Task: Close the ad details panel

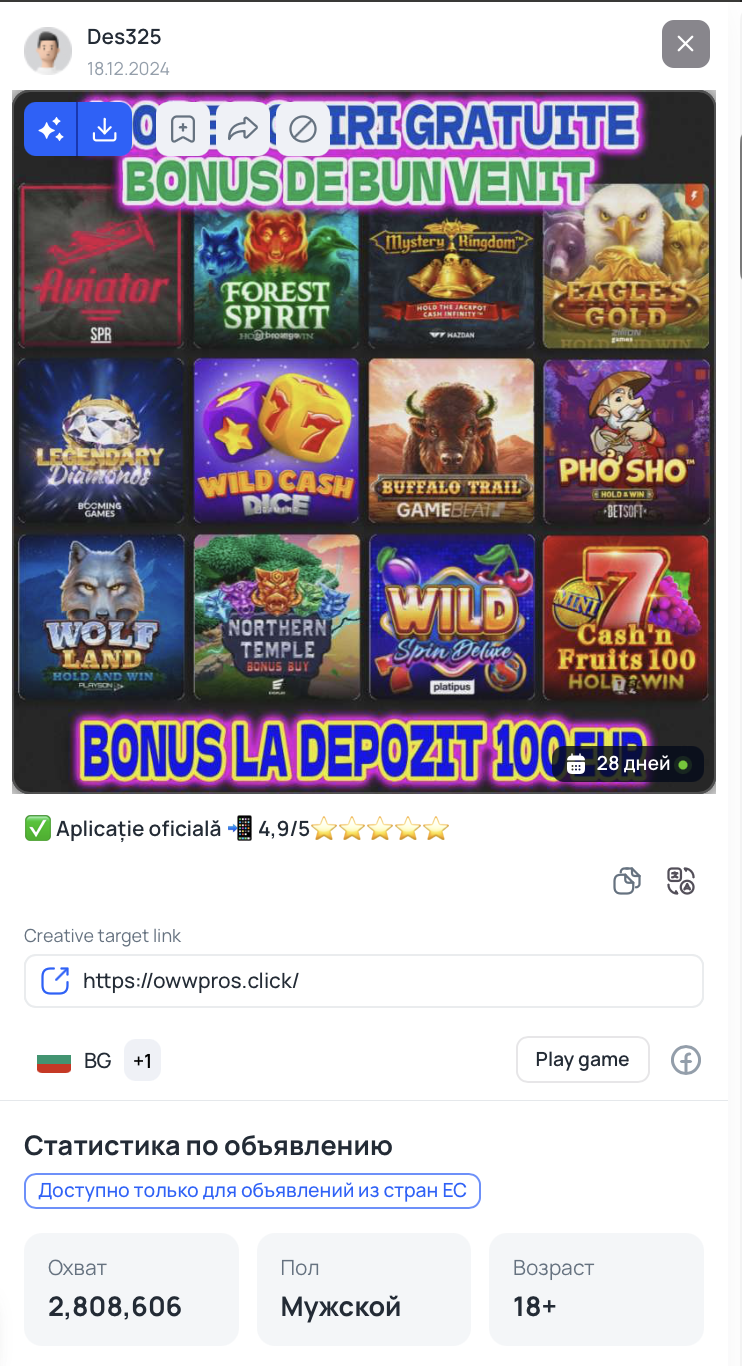Action: [x=686, y=44]
